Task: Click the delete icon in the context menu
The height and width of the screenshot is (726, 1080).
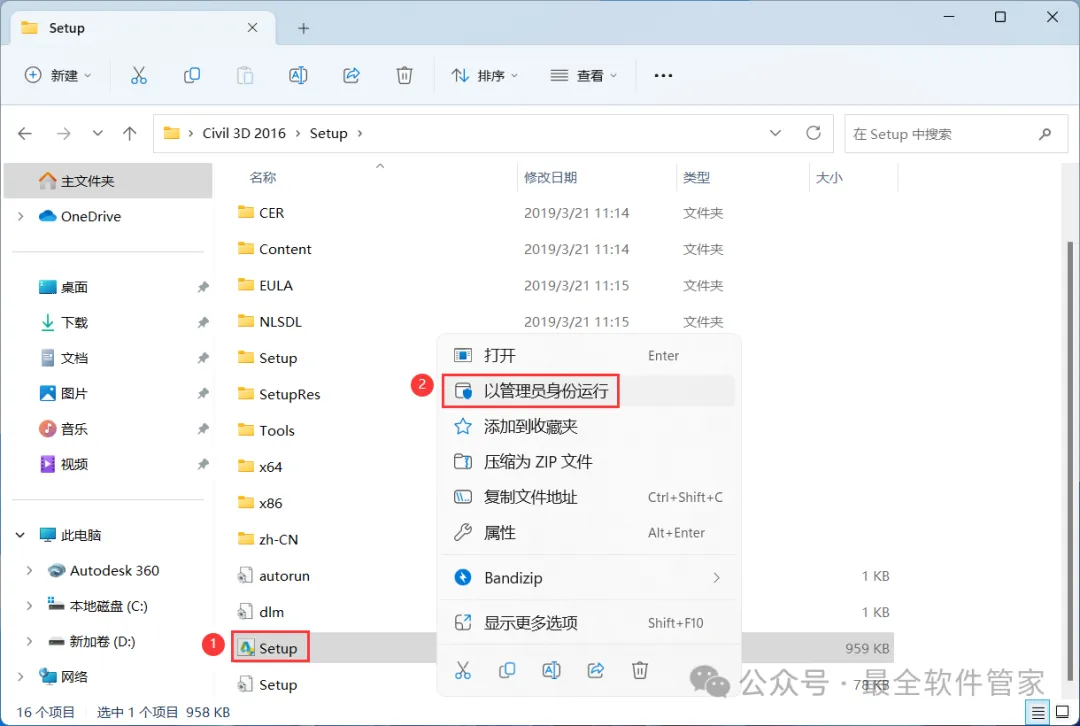Action: point(640,670)
